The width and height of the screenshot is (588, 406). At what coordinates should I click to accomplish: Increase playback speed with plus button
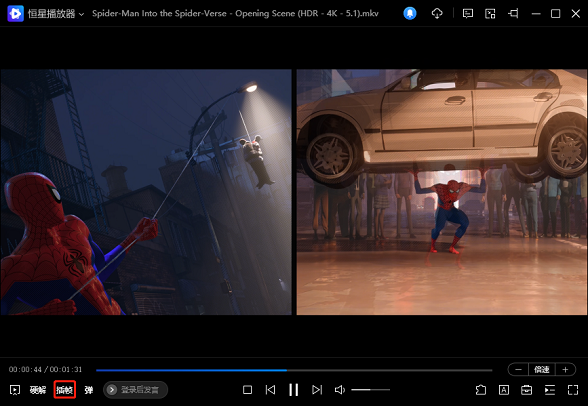click(565, 370)
